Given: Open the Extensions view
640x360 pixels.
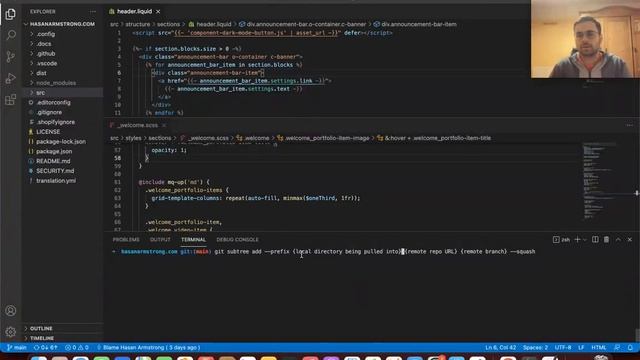Looking at the screenshot, I should point(11,100).
